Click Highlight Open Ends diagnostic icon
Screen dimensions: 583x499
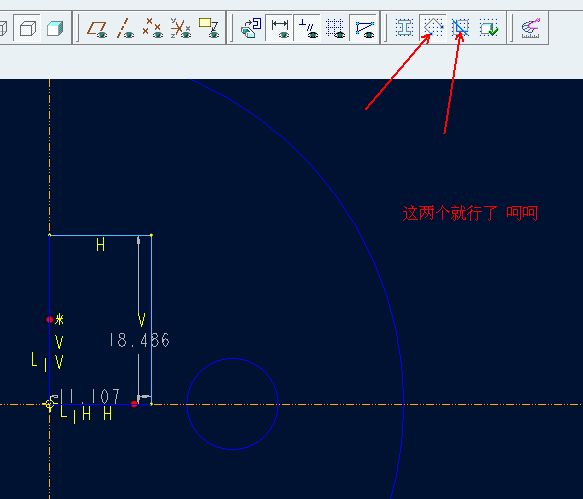tap(433, 28)
